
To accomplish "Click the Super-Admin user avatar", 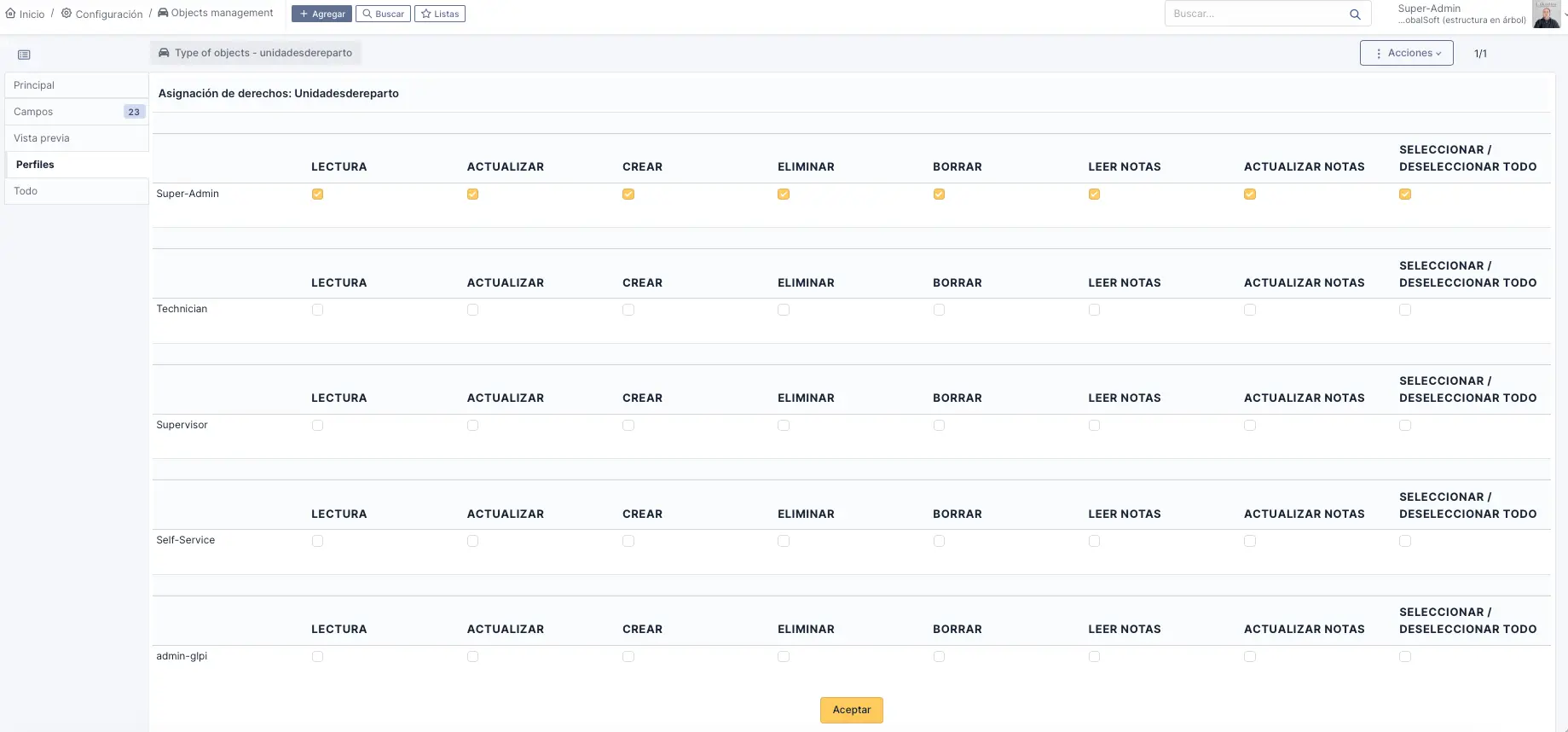I will 1546,15.
